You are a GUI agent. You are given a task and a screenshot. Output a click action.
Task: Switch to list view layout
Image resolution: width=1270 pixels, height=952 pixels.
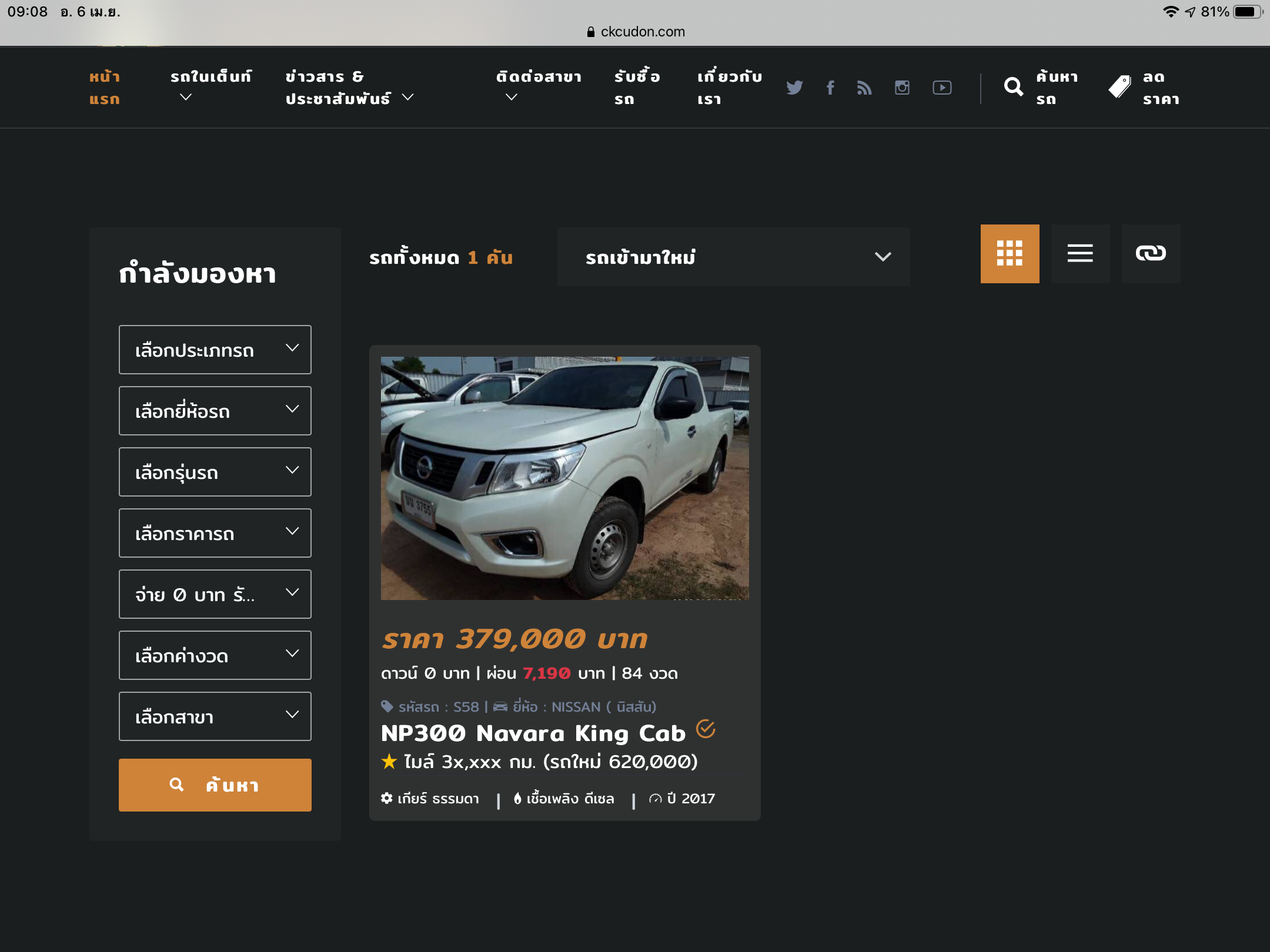[1080, 254]
